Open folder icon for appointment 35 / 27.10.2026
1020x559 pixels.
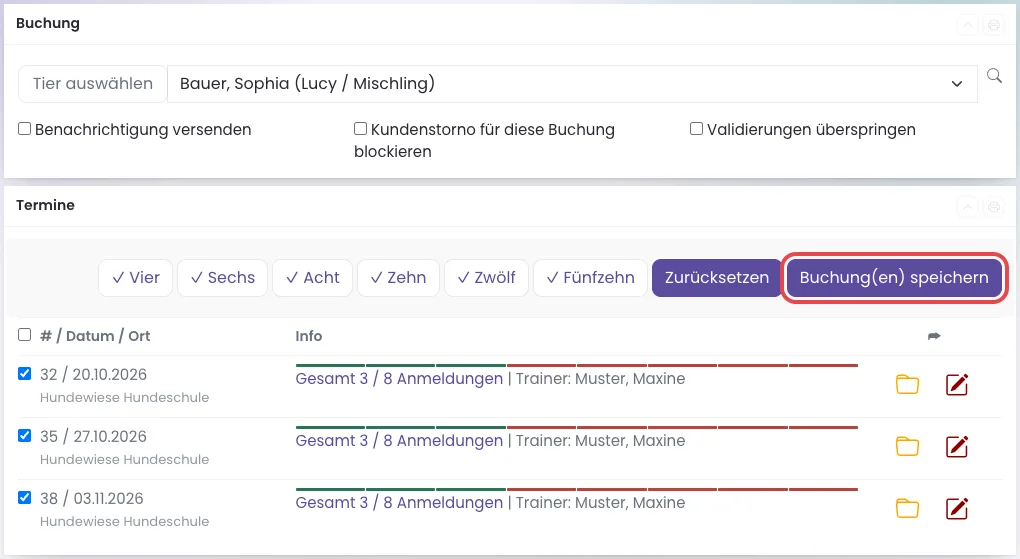907,446
